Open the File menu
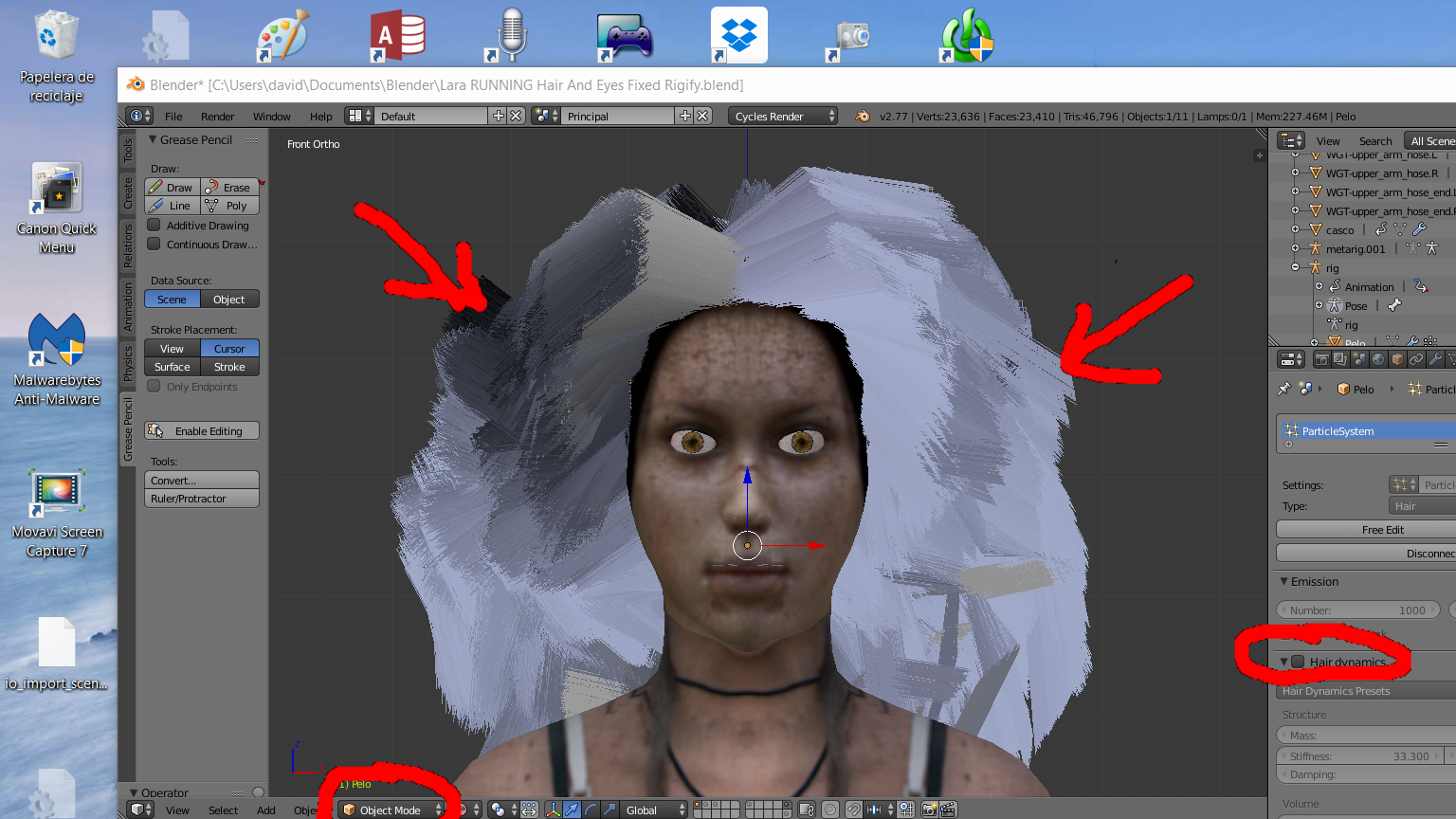The width and height of the screenshot is (1456, 819). (x=173, y=117)
